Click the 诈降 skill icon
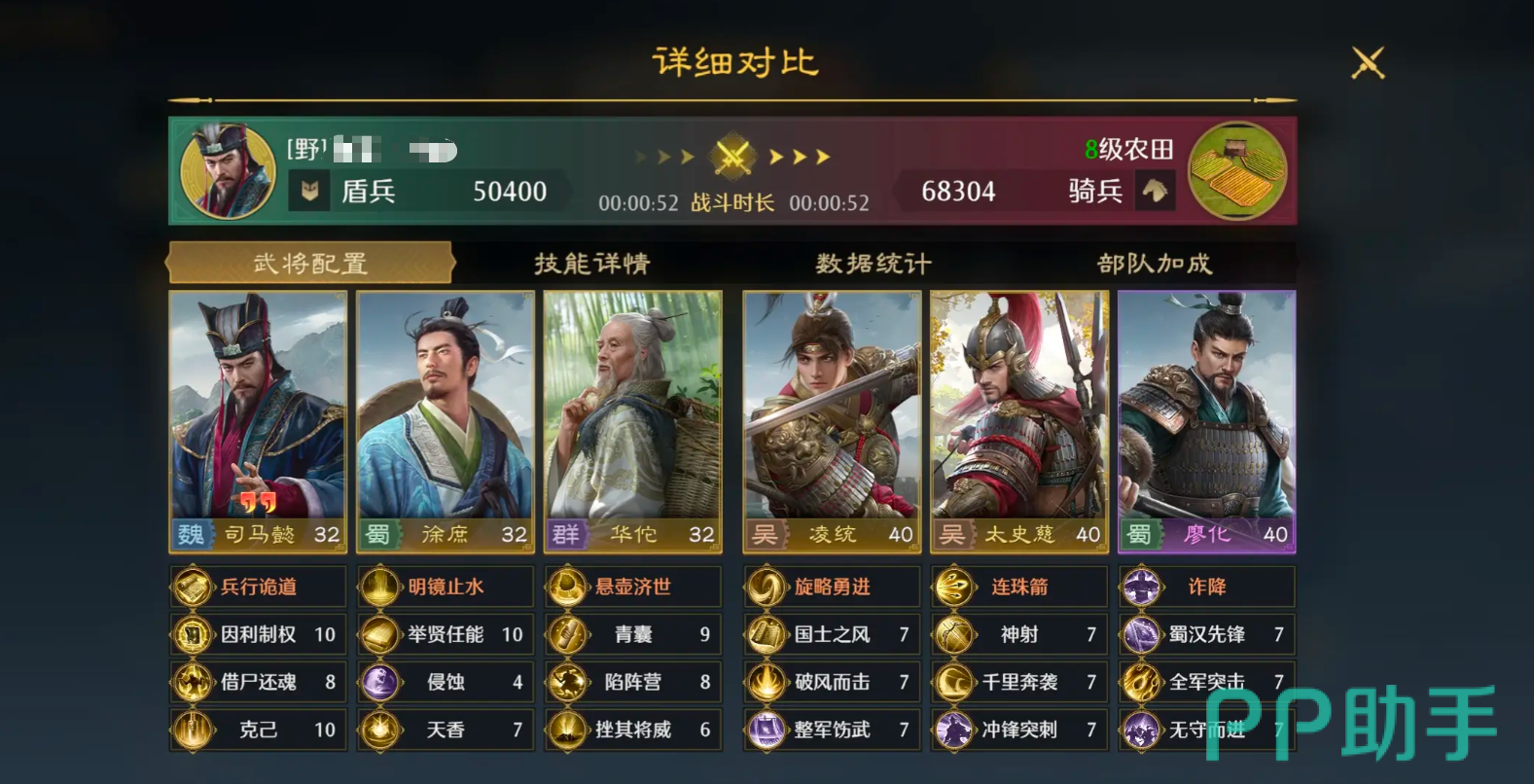This screenshot has height=784, width=1534. coord(1142,587)
